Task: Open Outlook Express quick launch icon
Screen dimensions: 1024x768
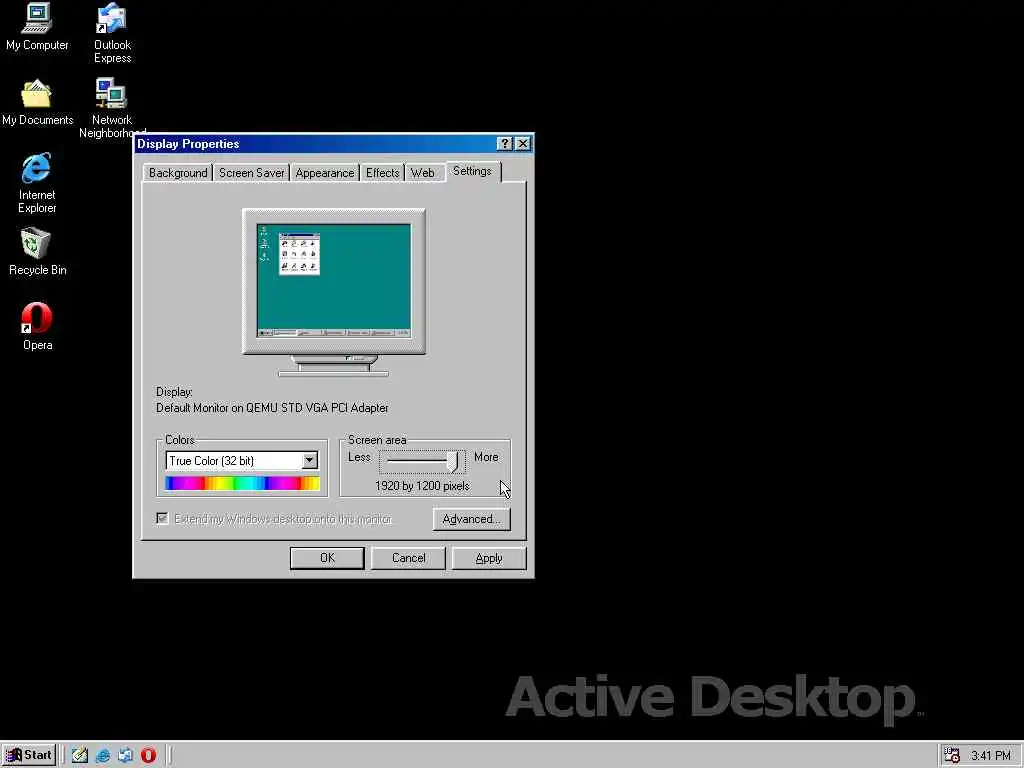Action: (x=125, y=755)
